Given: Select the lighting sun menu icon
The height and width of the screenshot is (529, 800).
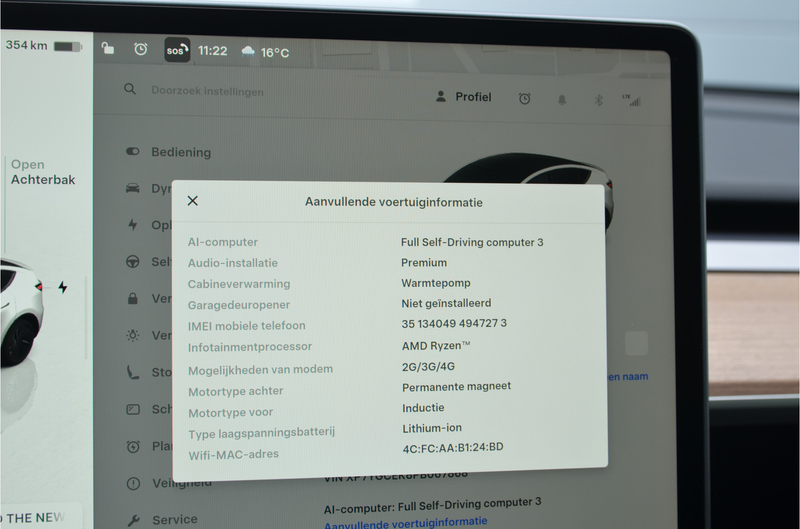Looking at the screenshot, I should pos(133,335).
